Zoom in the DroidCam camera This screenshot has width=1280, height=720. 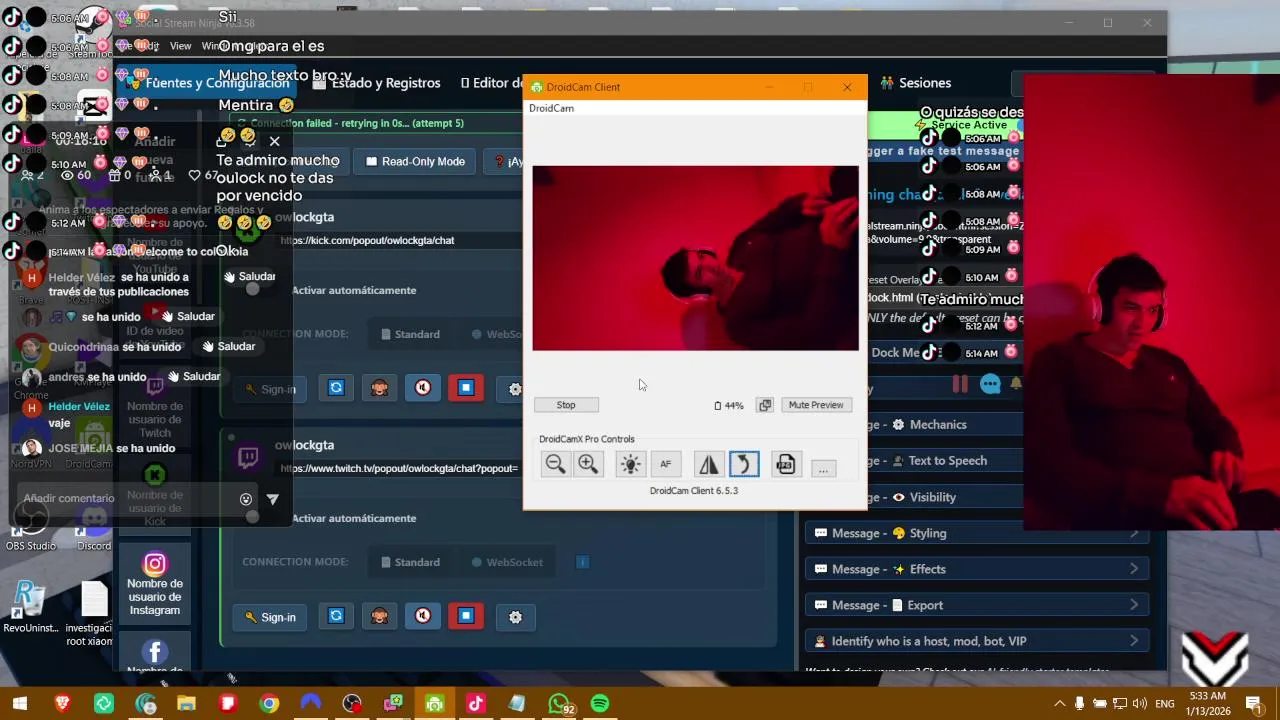pyautogui.click(x=588, y=464)
